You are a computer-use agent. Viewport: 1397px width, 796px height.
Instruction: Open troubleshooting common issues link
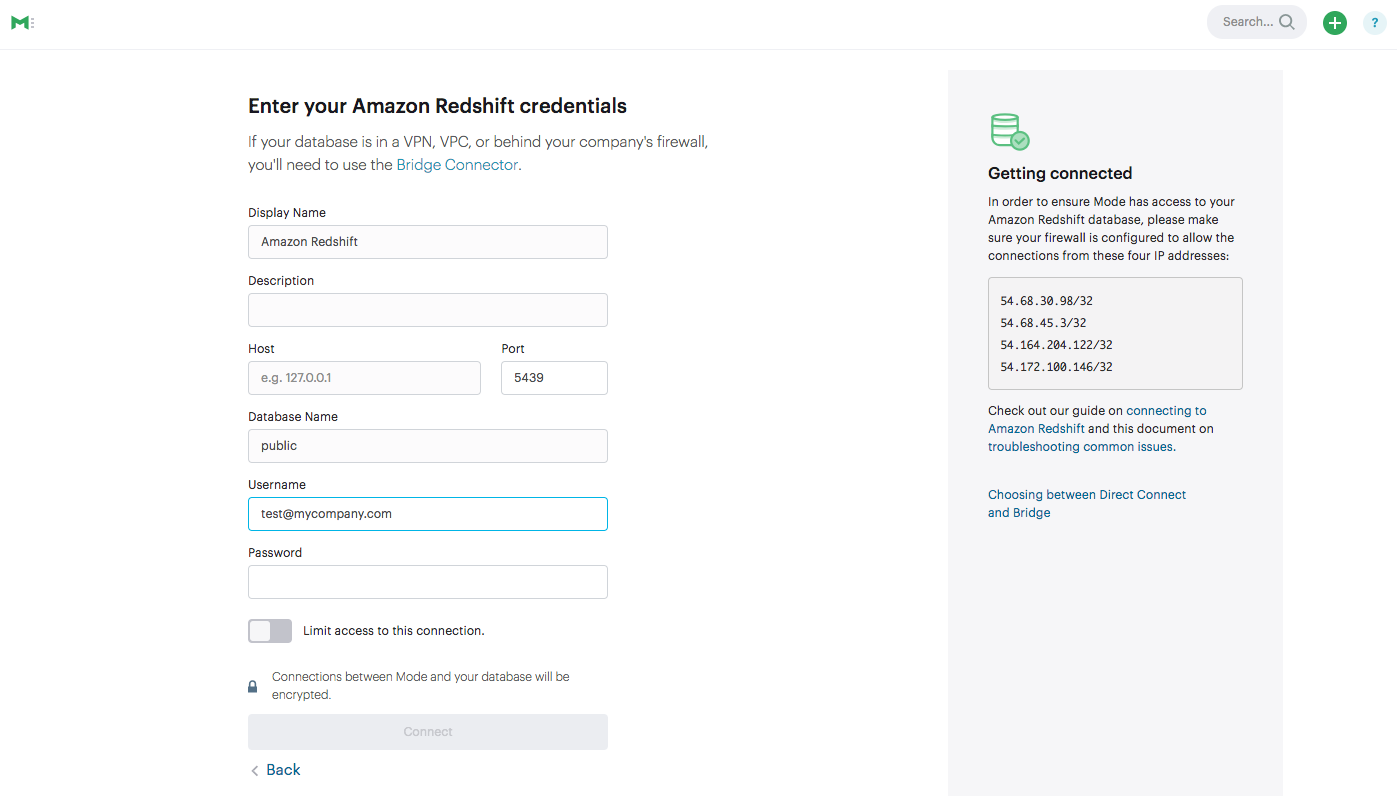[1080, 447]
